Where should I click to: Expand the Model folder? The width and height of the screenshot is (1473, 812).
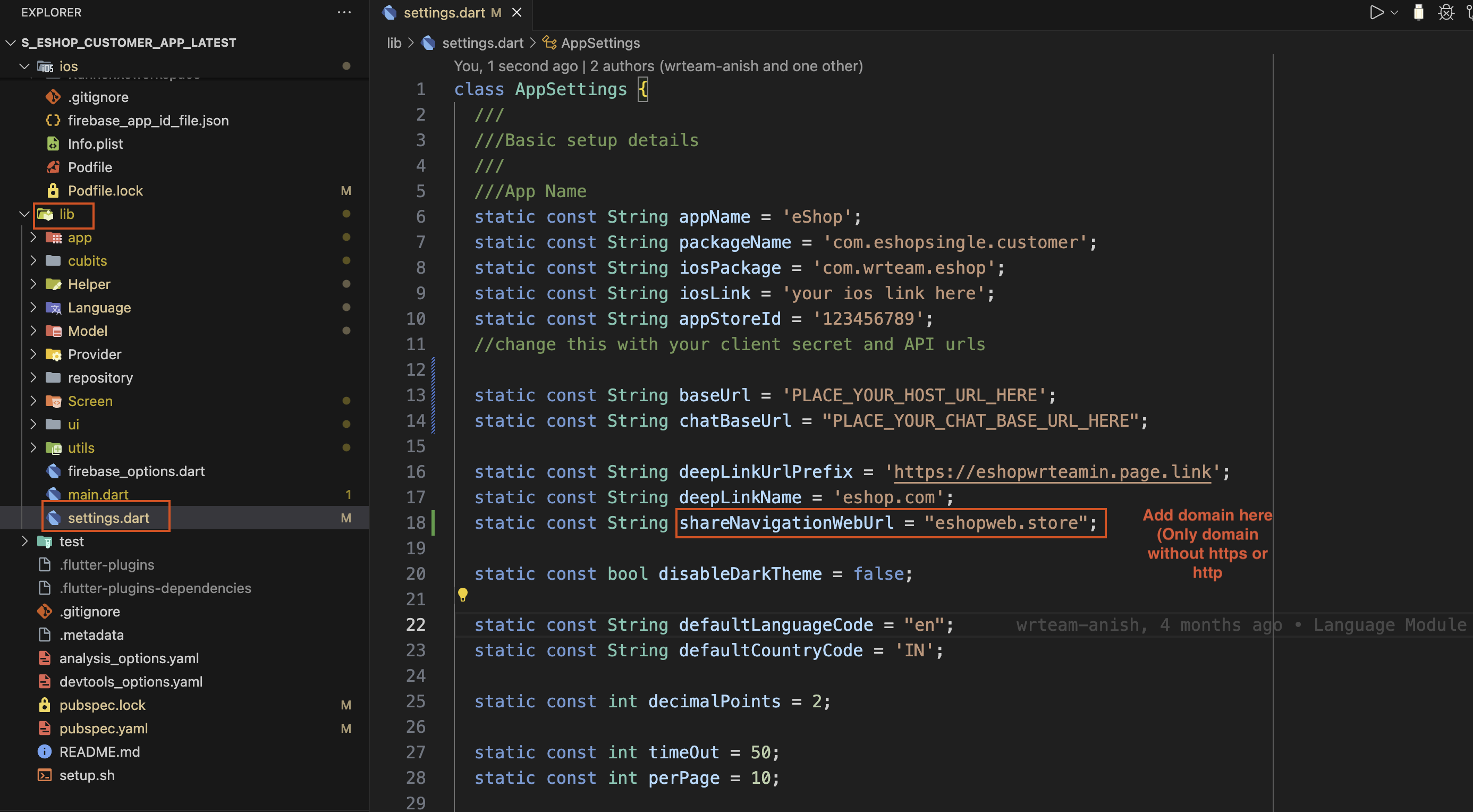pos(33,331)
